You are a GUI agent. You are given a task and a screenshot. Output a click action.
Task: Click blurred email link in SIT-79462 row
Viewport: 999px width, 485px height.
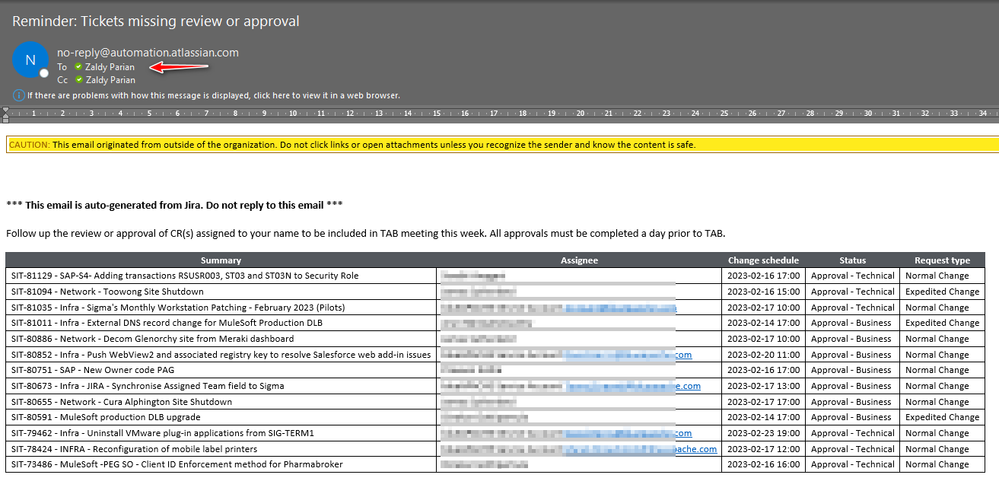(x=628, y=433)
